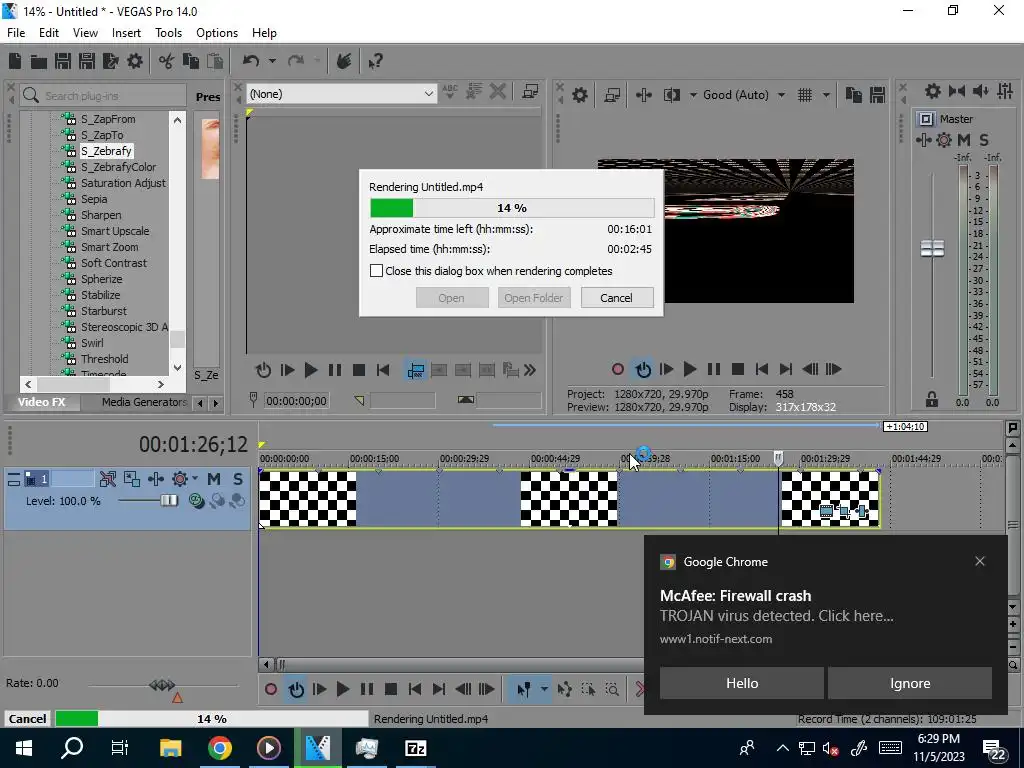Image resolution: width=1024 pixels, height=768 pixels.
Task: Open Preview Properties gear in video preview
Action: point(579,95)
